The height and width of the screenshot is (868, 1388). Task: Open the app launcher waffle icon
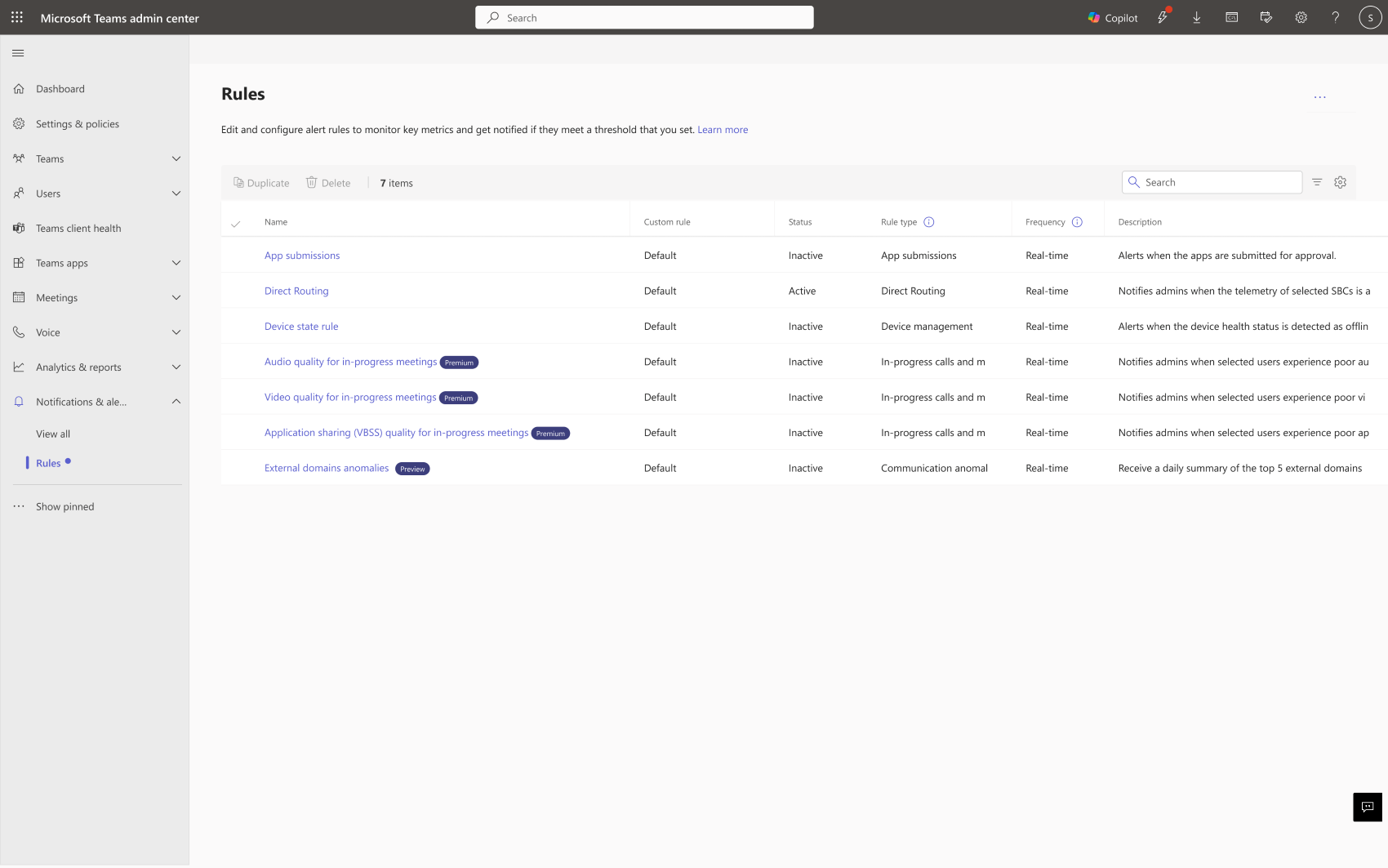coord(17,17)
